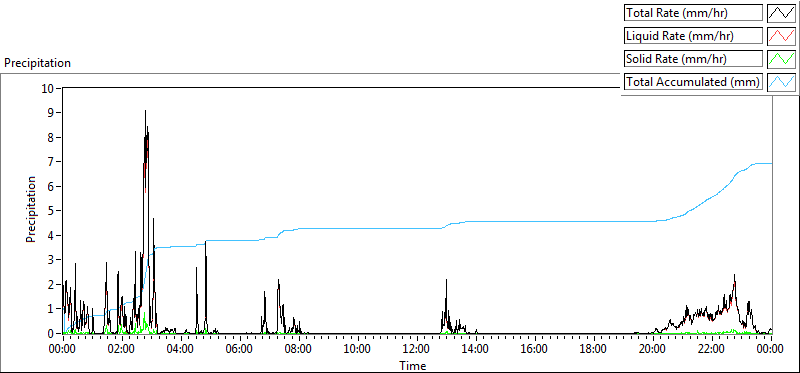Screen dimensions: 800x373
Task: Click the 20:00 time axis label
Action: 653,350
